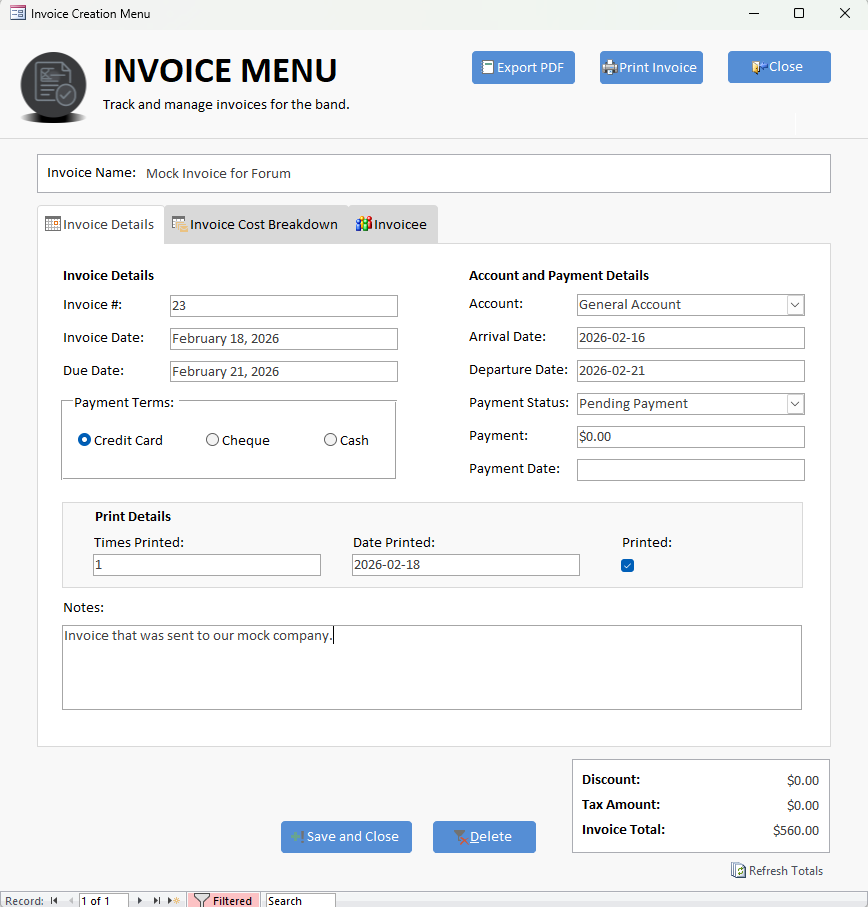
Task: Click the Print Invoice button
Action: coord(651,68)
